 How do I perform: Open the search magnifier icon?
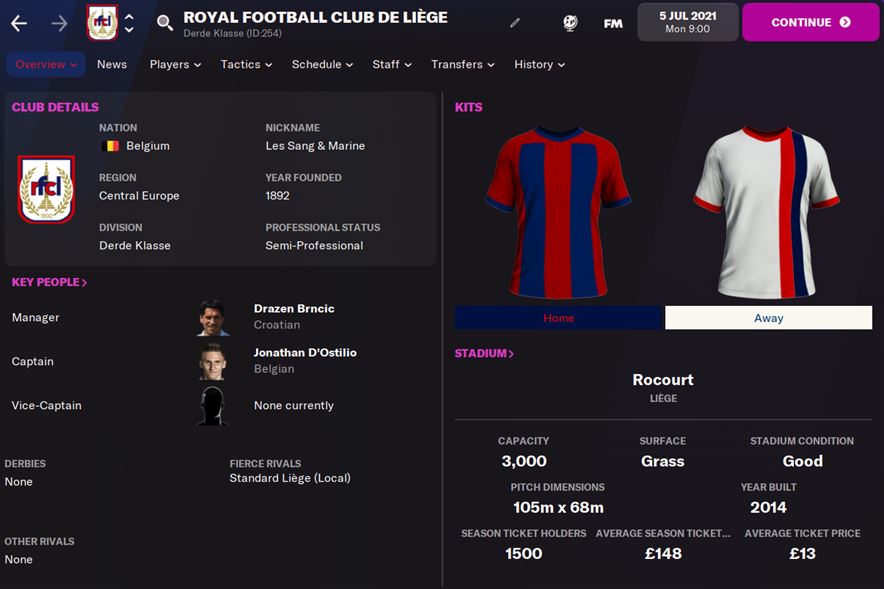[x=165, y=23]
